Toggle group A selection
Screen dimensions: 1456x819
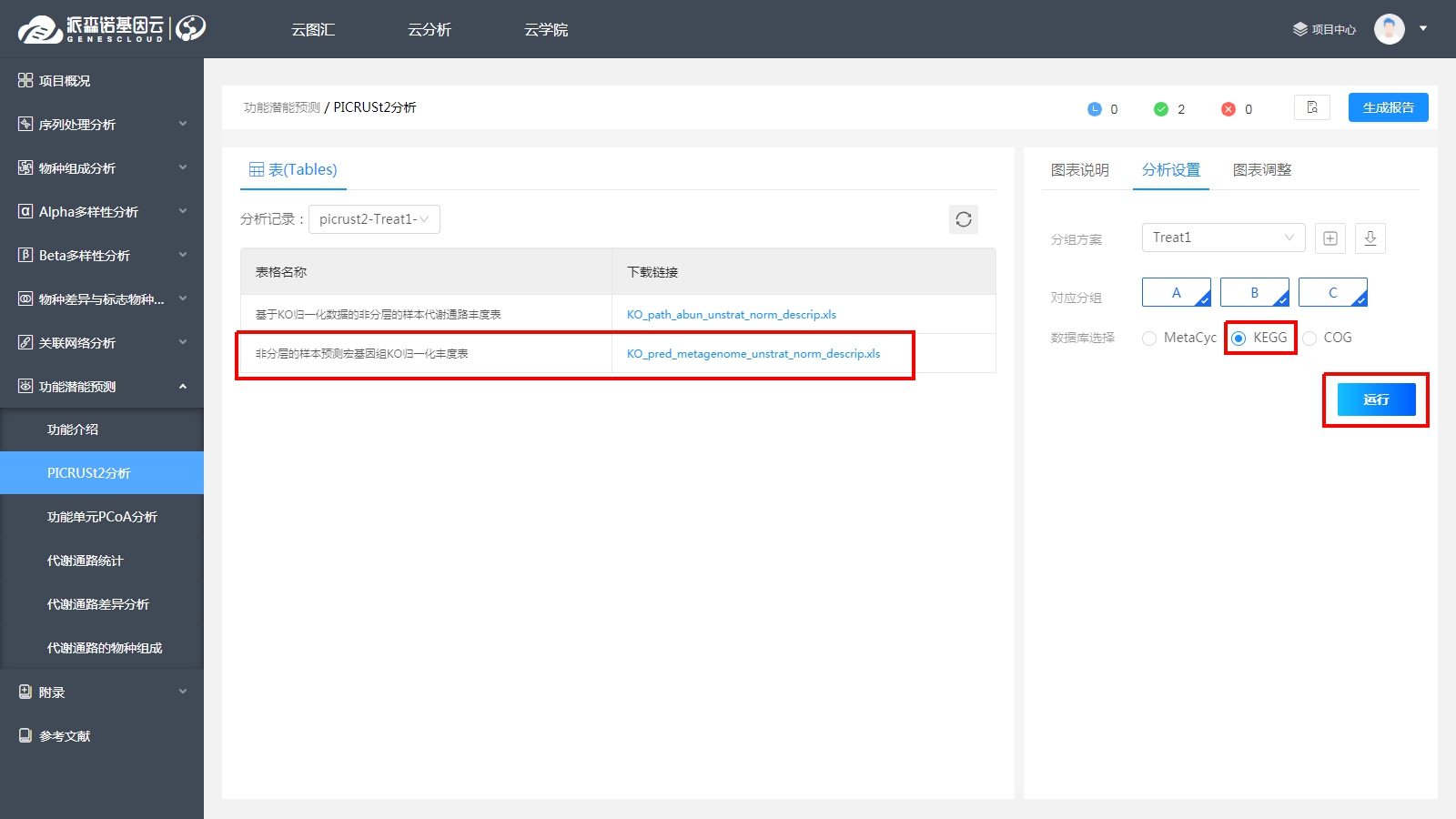pyautogui.click(x=1177, y=292)
